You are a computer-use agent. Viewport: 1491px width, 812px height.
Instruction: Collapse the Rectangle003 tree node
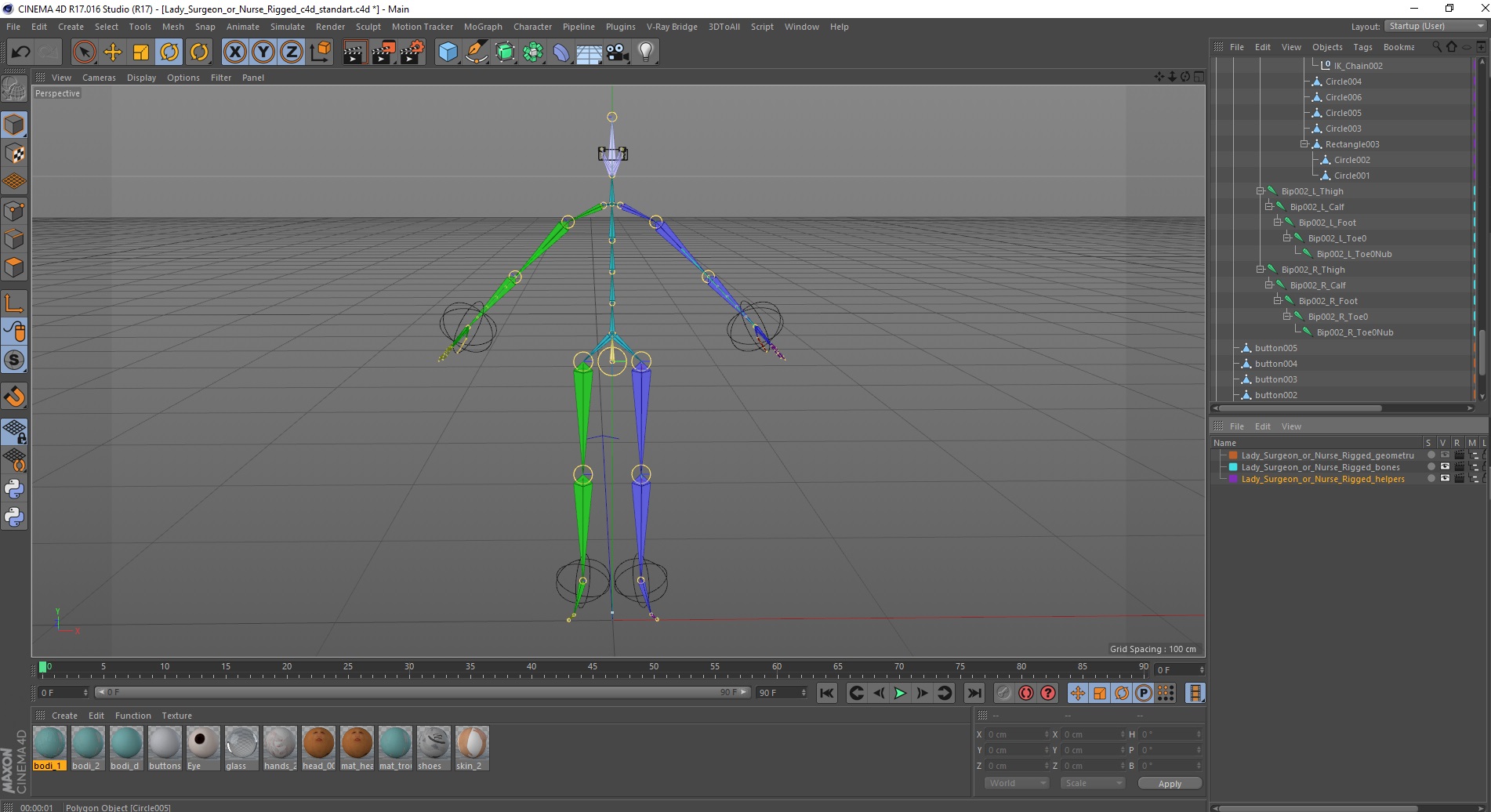click(x=1304, y=144)
